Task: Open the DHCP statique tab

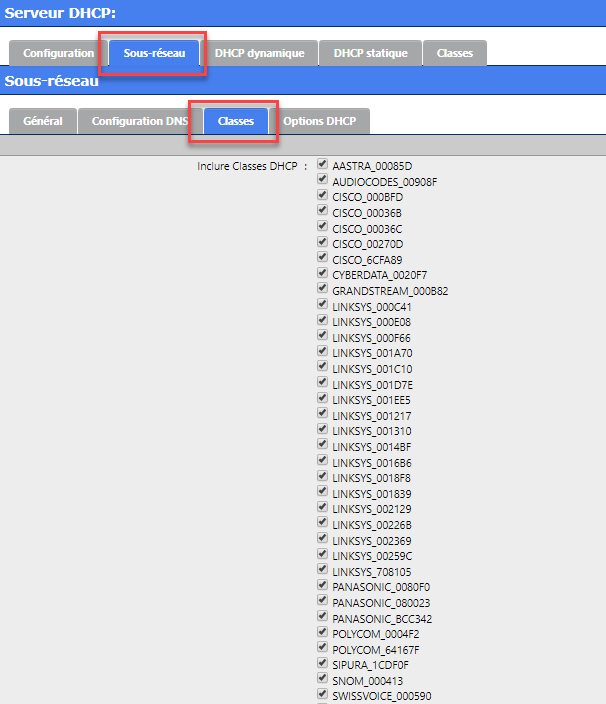Action: (370, 53)
